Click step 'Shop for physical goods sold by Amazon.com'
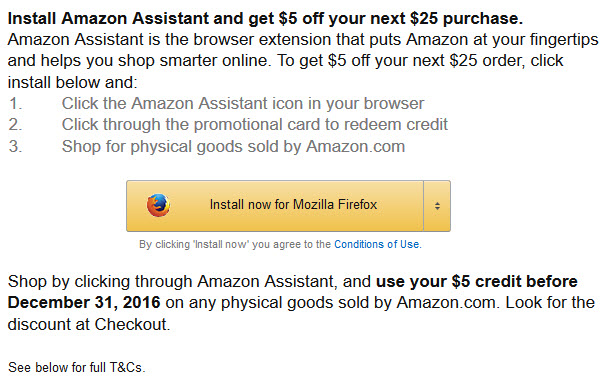 click(x=233, y=147)
